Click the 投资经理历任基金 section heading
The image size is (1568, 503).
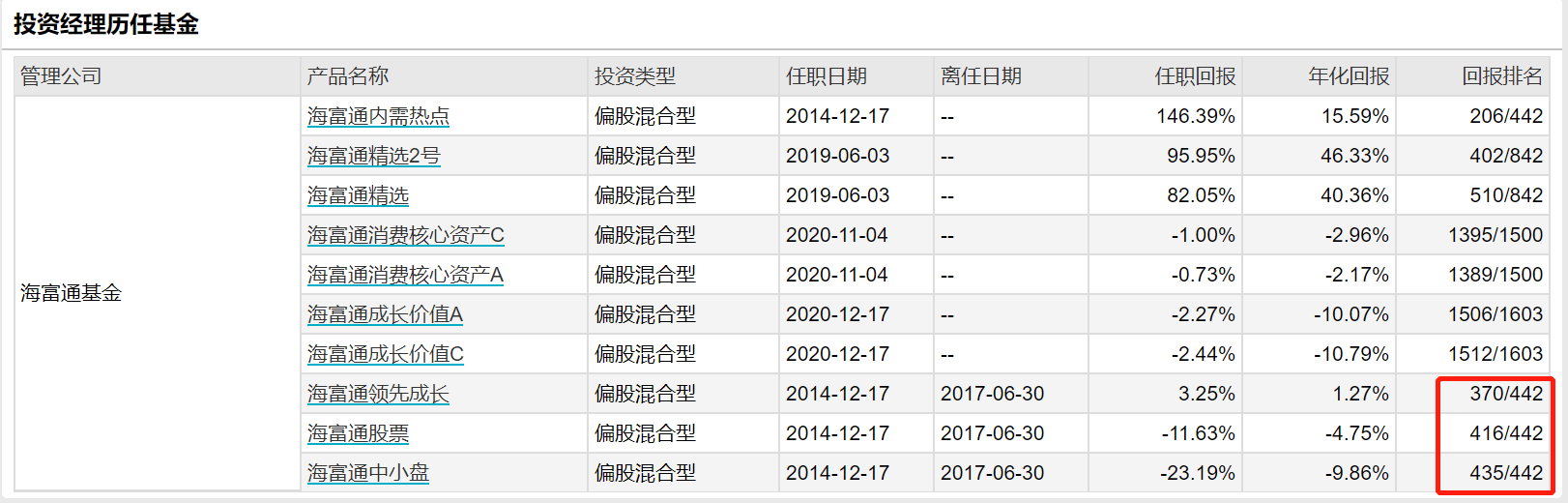click(106, 24)
